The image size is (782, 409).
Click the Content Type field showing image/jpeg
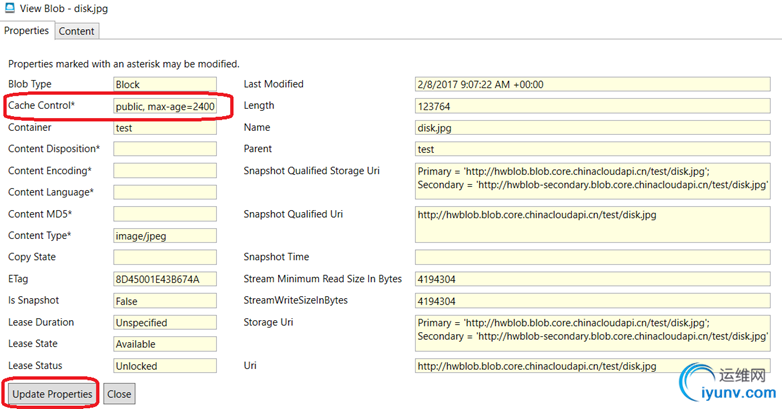pyautogui.click(x=164, y=236)
